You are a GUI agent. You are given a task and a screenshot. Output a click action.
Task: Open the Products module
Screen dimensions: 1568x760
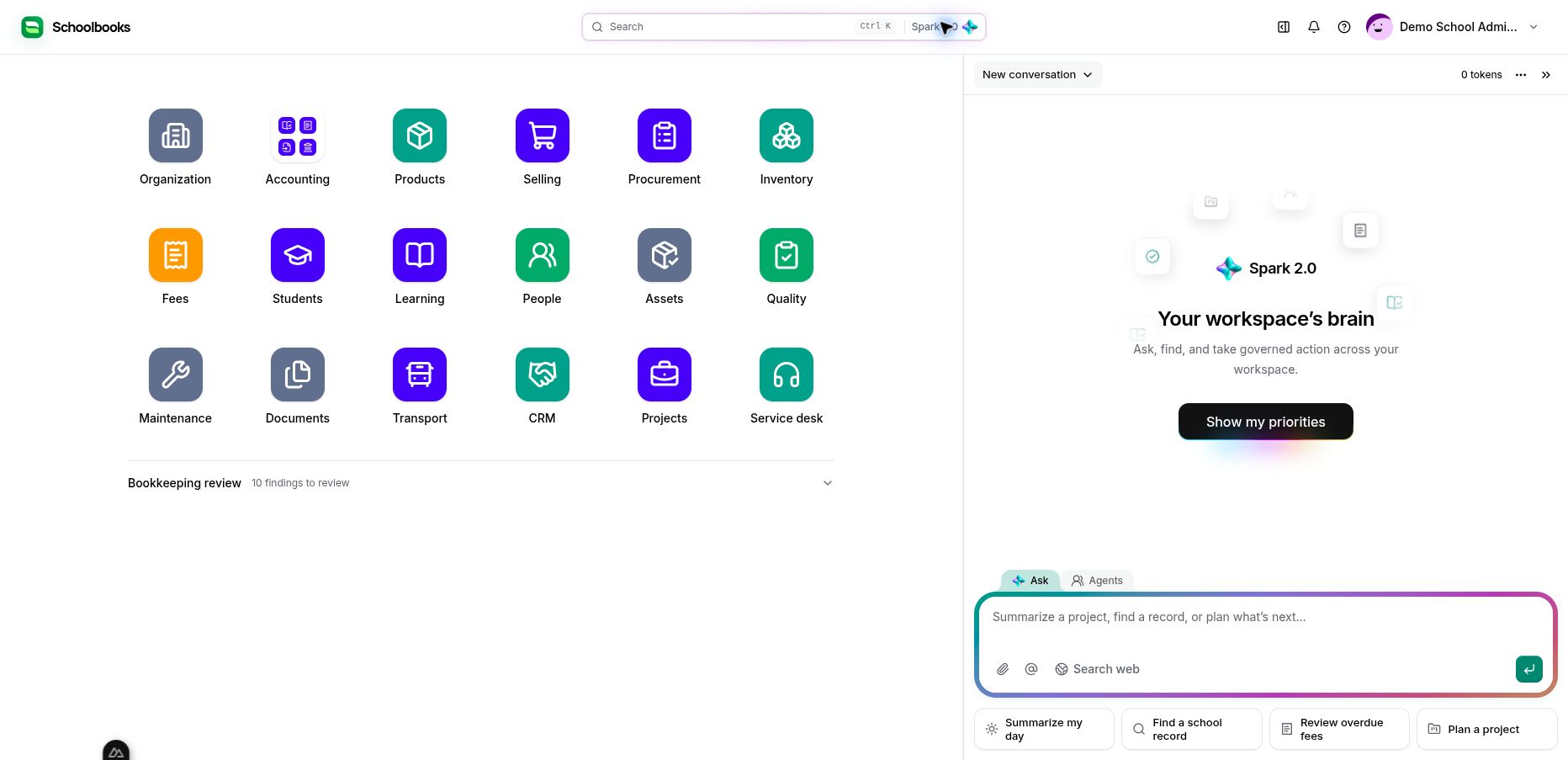(x=420, y=136)
